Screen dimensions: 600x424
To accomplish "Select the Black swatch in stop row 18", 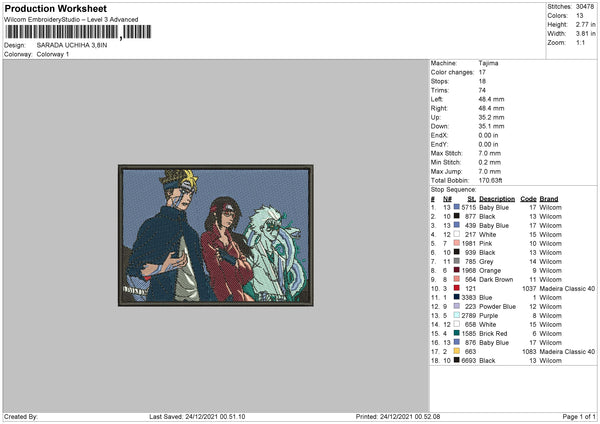I will pos(457,360).
